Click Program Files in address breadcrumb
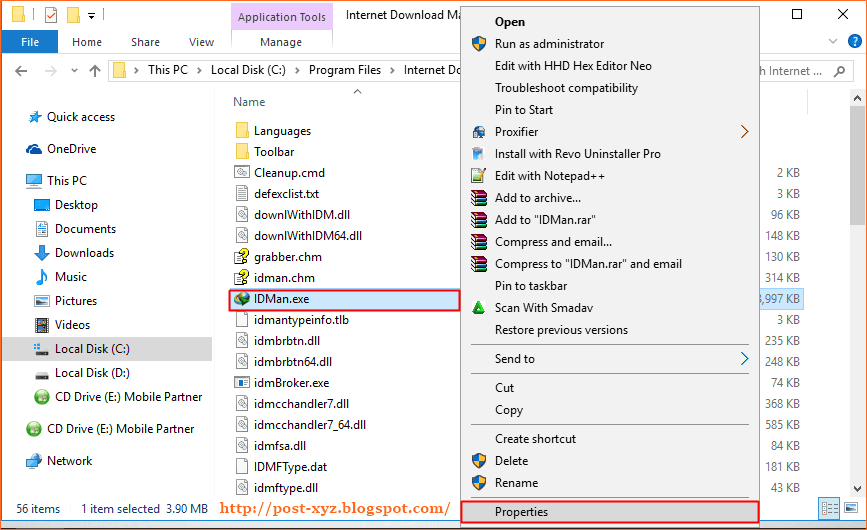 pos(344,70)
